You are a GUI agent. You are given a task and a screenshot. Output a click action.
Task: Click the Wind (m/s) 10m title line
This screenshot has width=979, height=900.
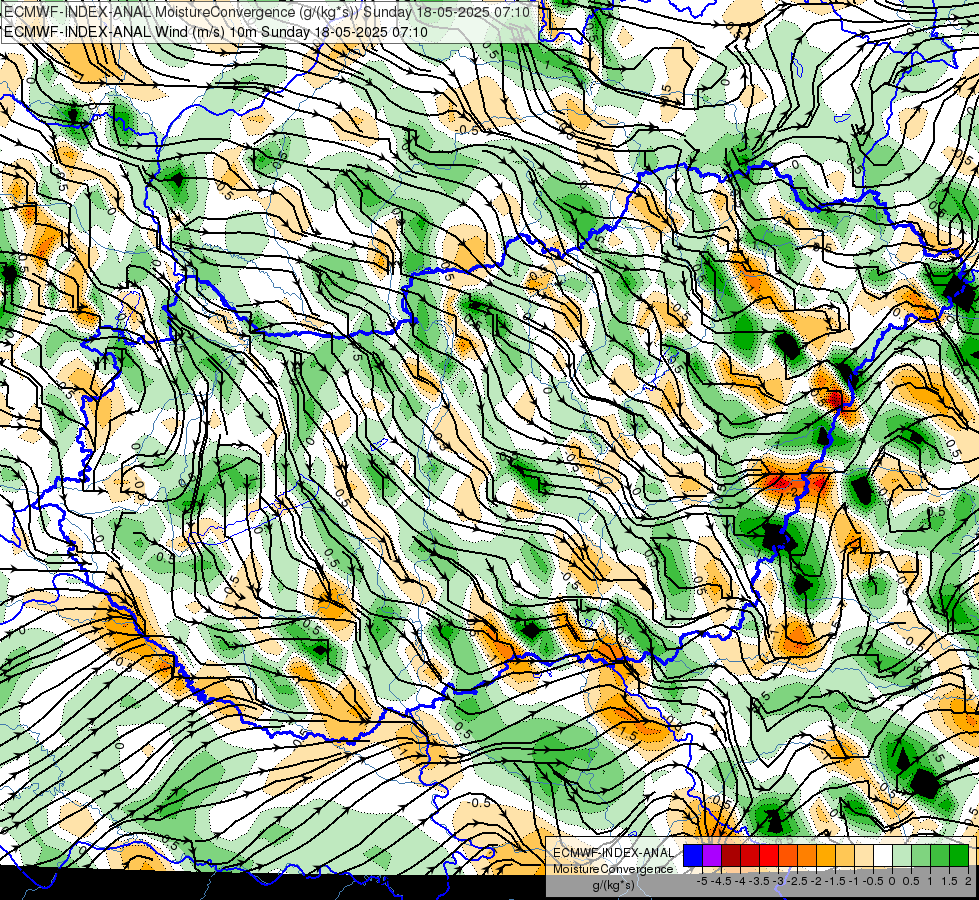(216, 32)
